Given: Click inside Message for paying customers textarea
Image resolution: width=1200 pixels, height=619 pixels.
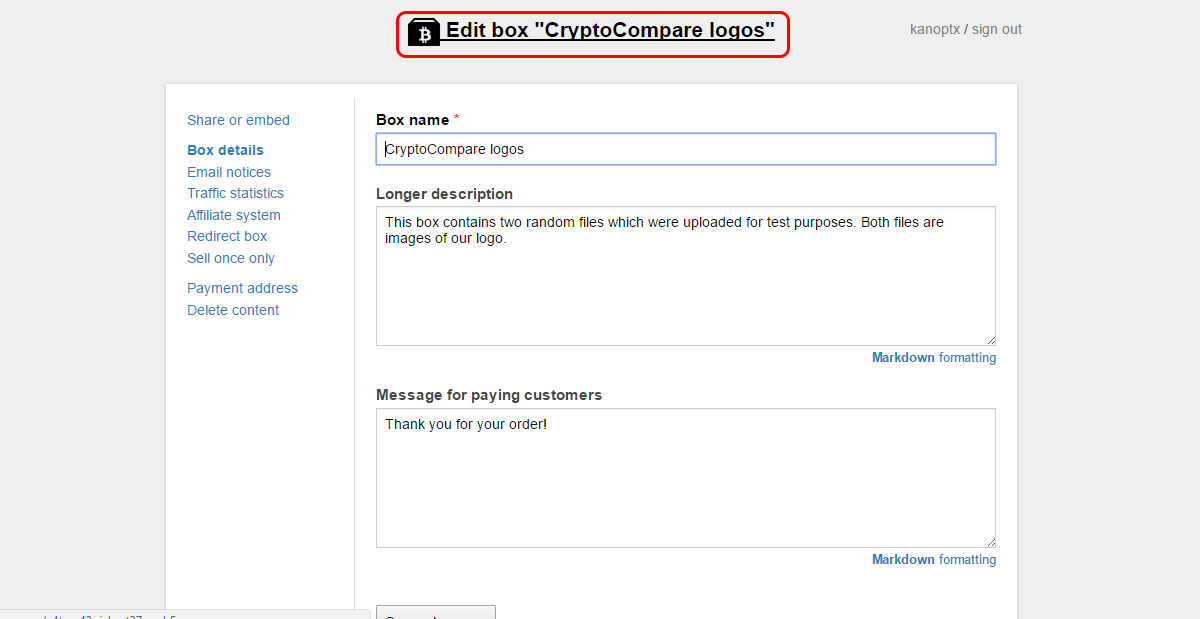Looking at the screenshot, I should tap(686, 478).
